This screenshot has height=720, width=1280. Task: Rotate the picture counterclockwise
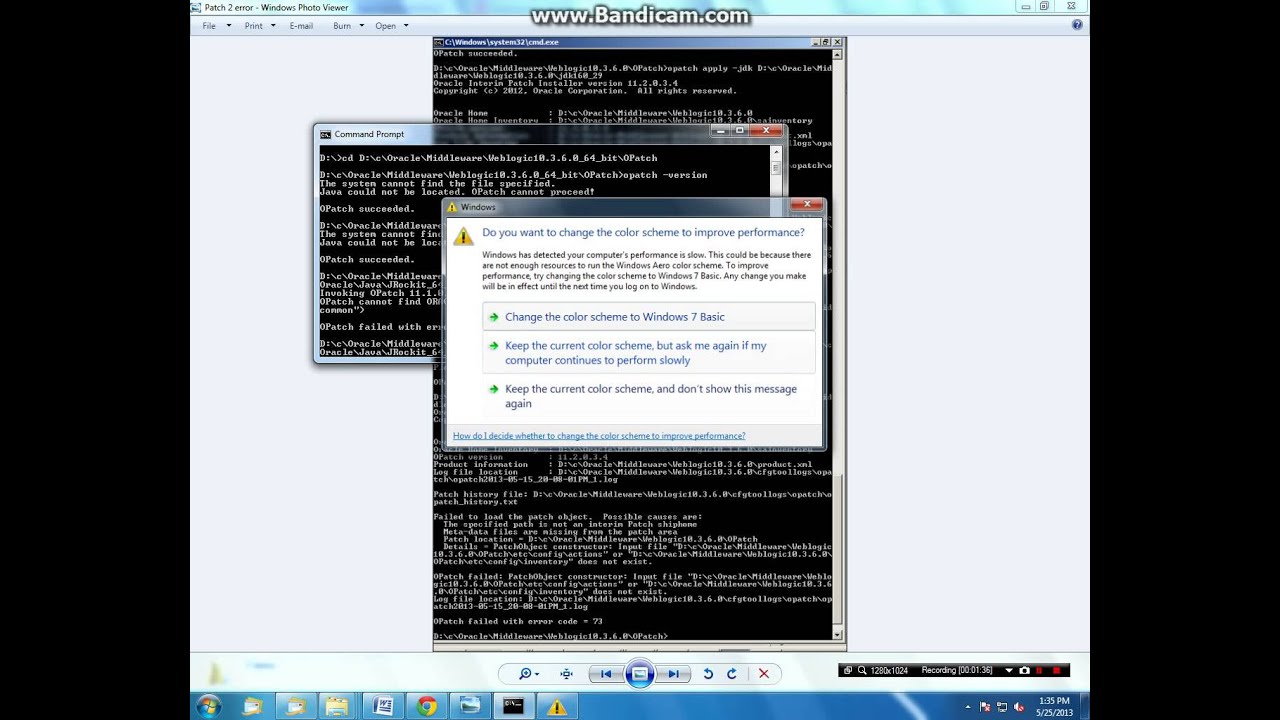708,674
